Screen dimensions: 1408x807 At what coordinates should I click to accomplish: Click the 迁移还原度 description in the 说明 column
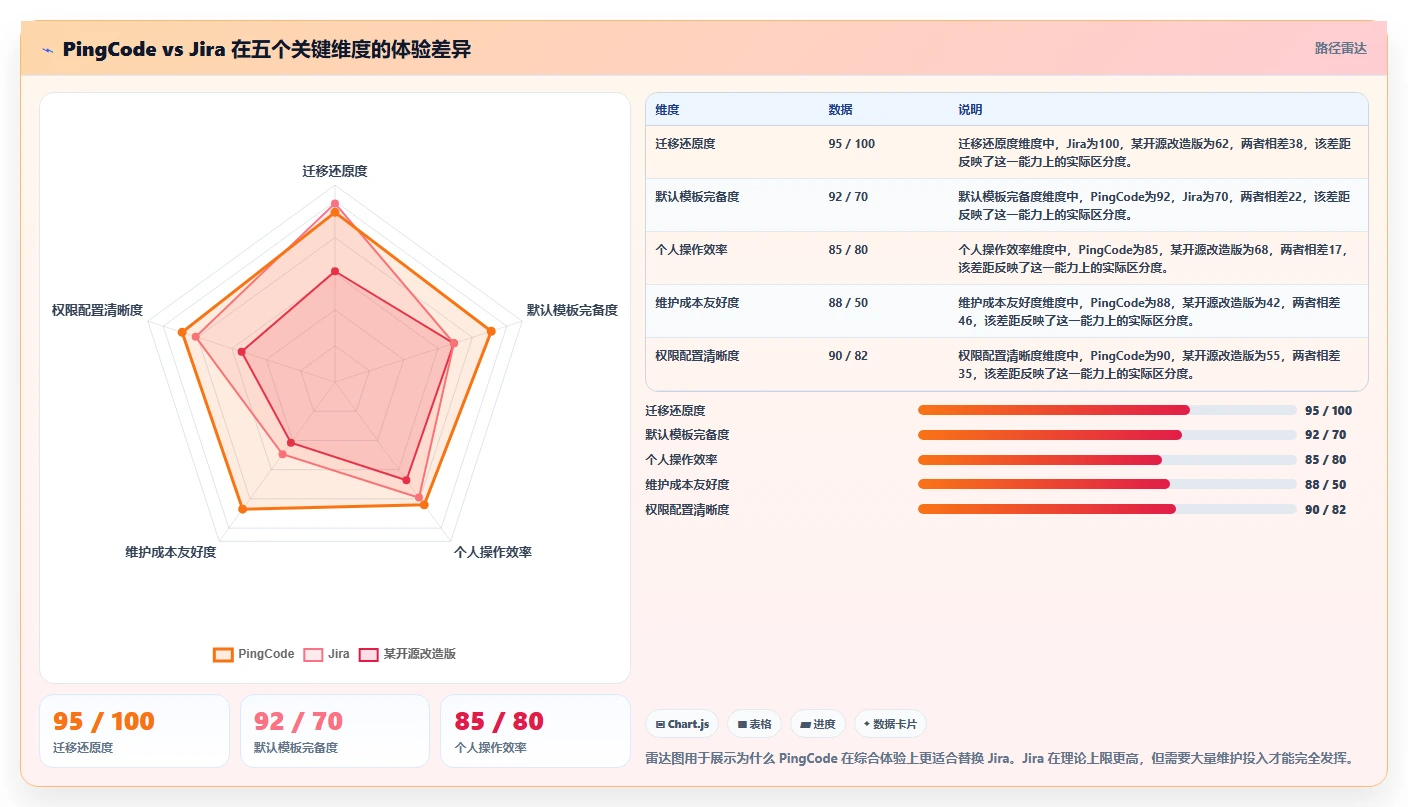(x=1155, y=152)
